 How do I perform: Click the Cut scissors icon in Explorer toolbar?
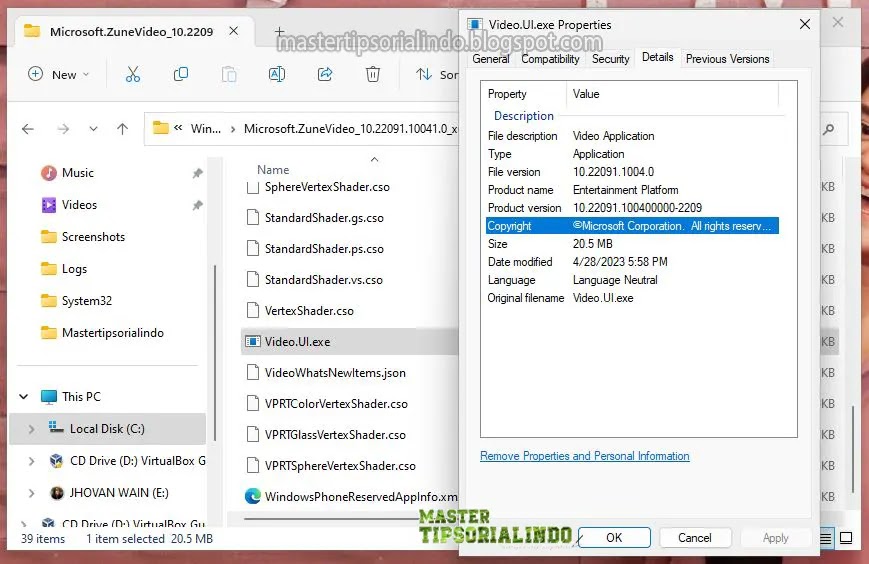click(133, 74)
